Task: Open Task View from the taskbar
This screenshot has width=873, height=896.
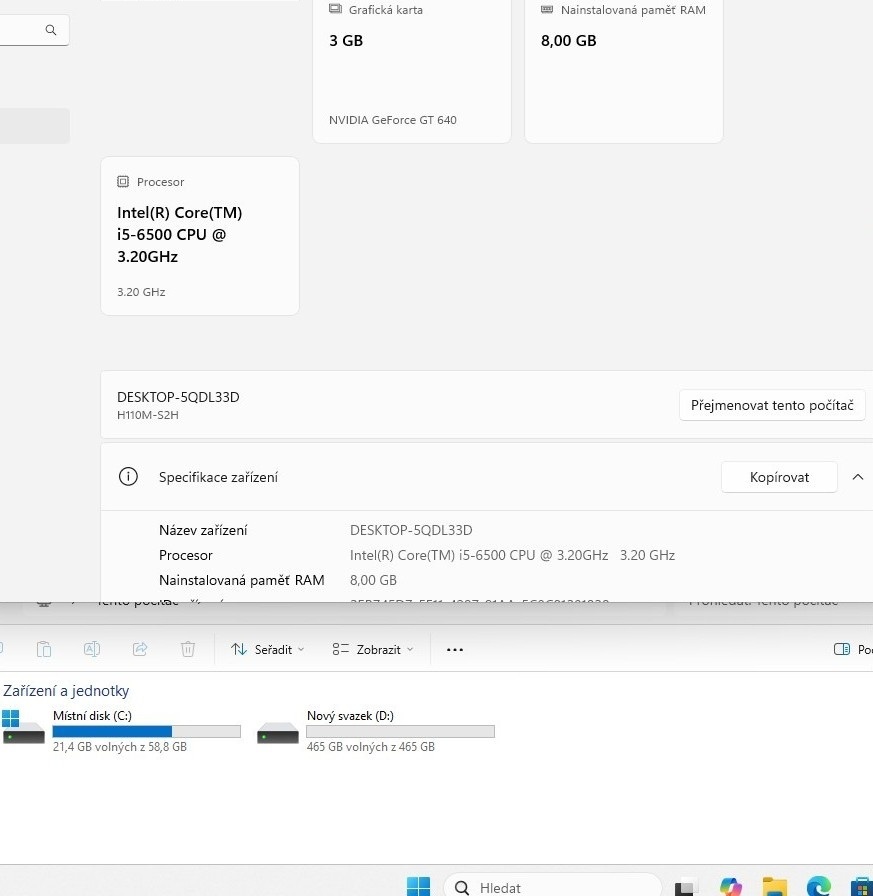Action: click(x=685, y=887)
